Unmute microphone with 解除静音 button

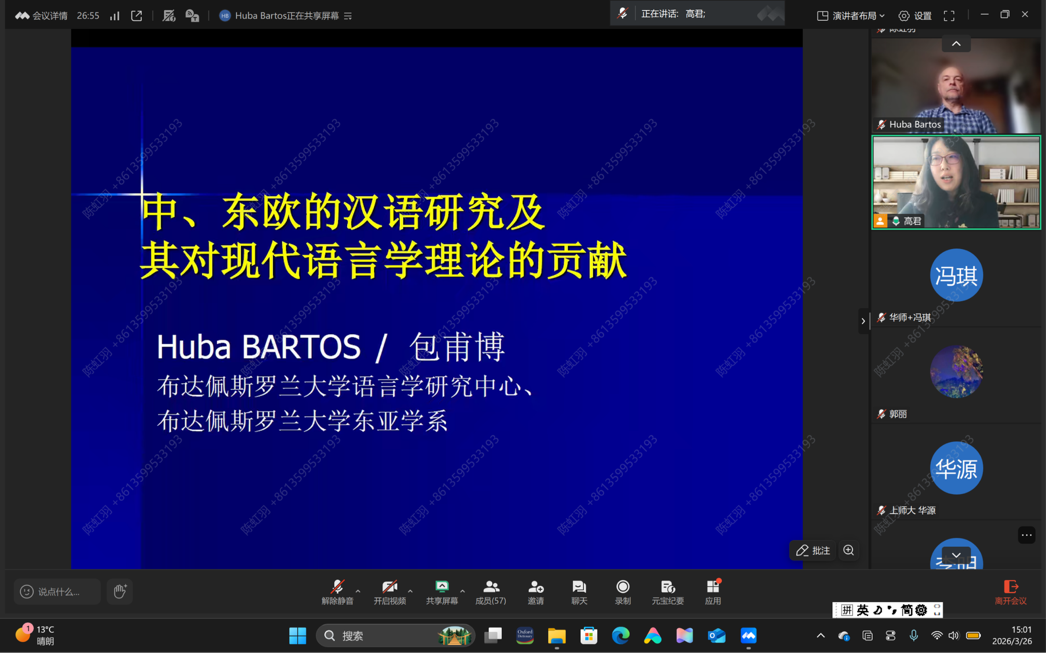pos(337,591)
